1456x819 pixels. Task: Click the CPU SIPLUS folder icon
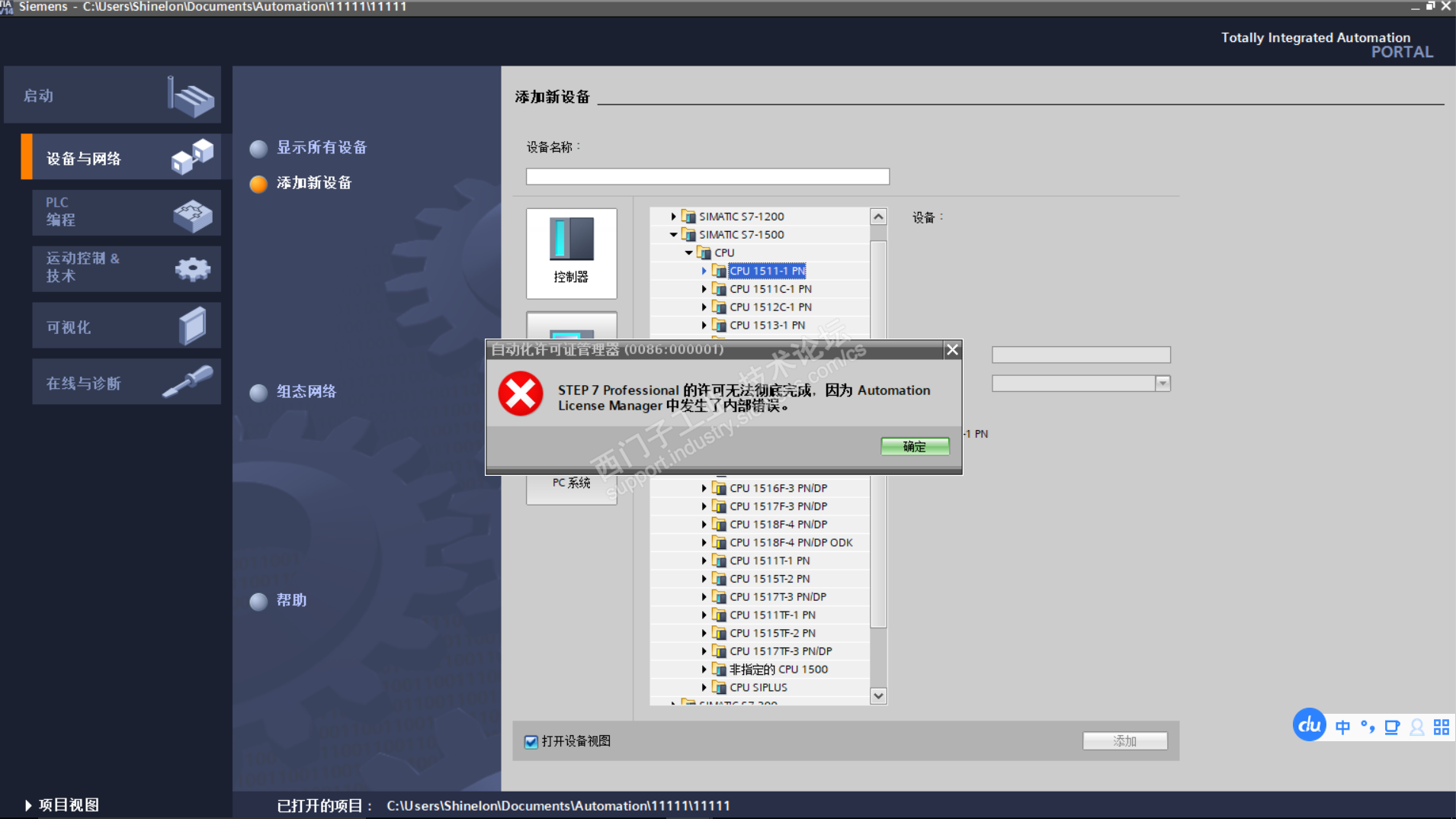click(x=719, y=687)
